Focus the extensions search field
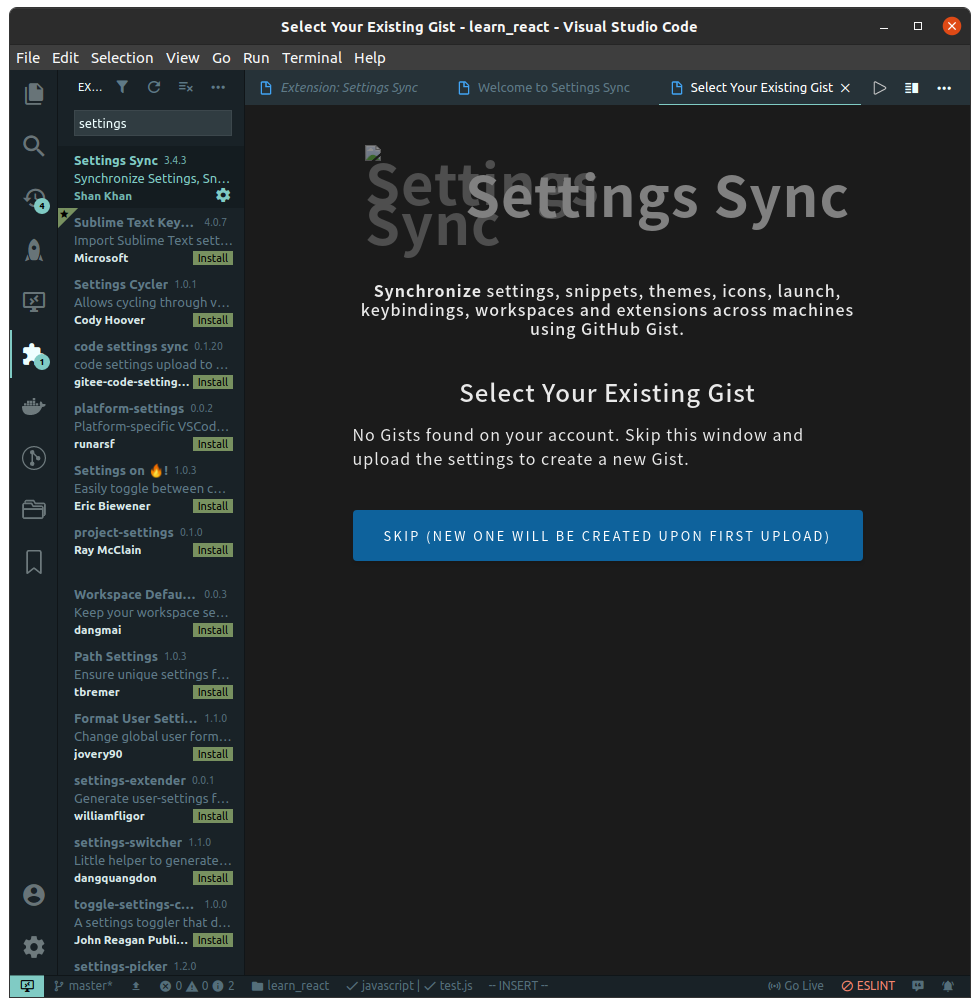This screenshot has width=980, height=1007. 153,123
